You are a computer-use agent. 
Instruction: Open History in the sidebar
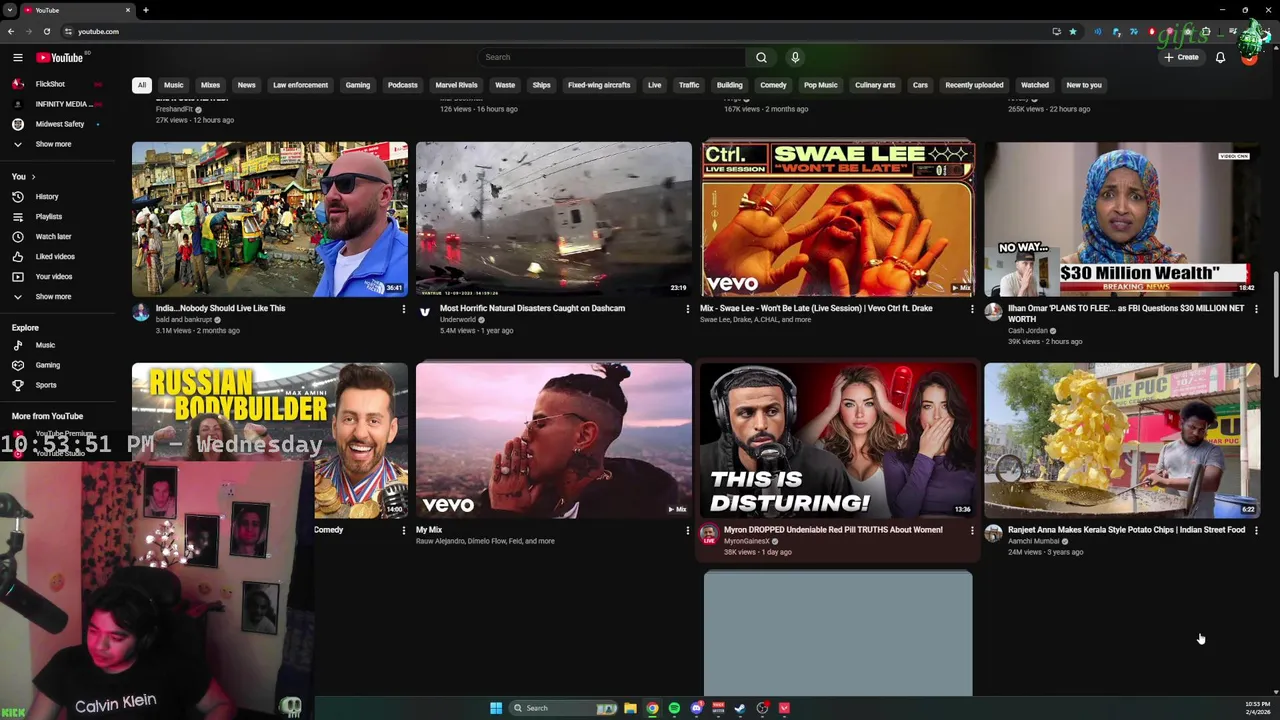[47, 197]
